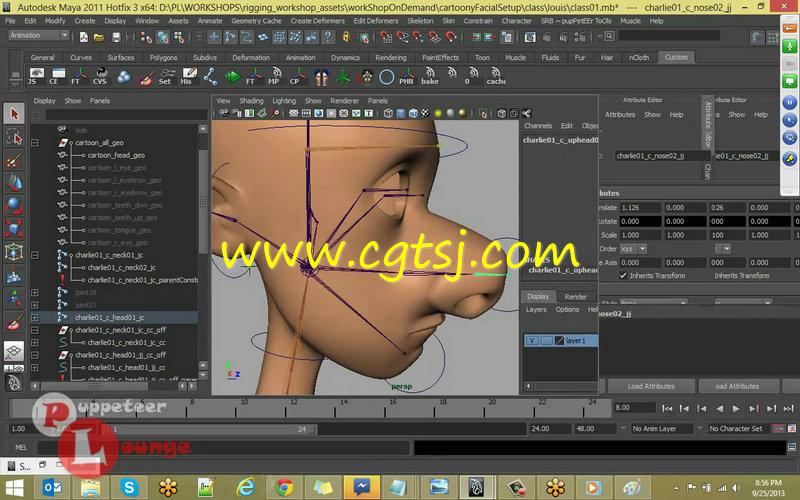The image size is (800, 500).
Task: Click the His shelf button
Action: coord(188,76)
